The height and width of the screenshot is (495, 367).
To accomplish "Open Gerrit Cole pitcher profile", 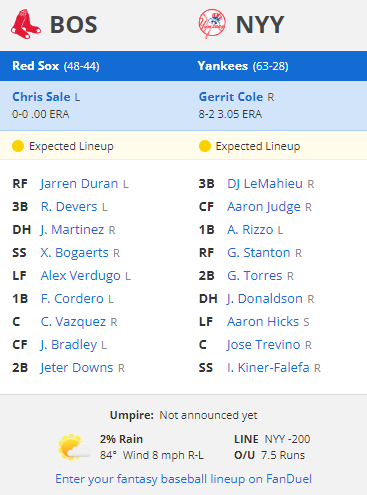I will coord(231,97).
